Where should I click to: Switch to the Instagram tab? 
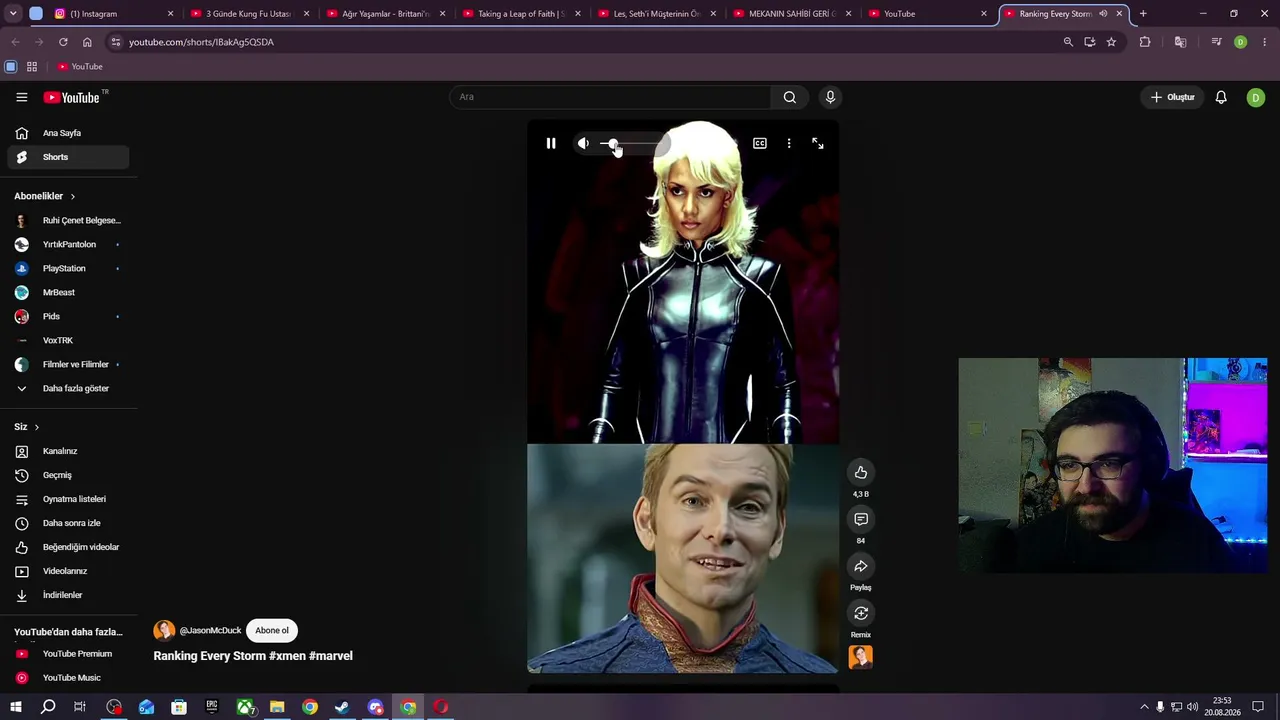pyautogui.click(x=114, y=14)
